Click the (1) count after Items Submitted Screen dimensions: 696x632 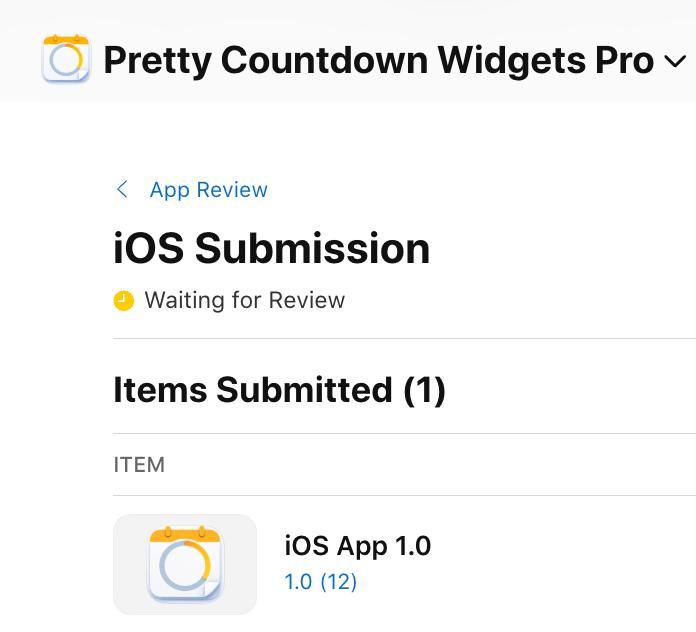[x=424, y=389]
